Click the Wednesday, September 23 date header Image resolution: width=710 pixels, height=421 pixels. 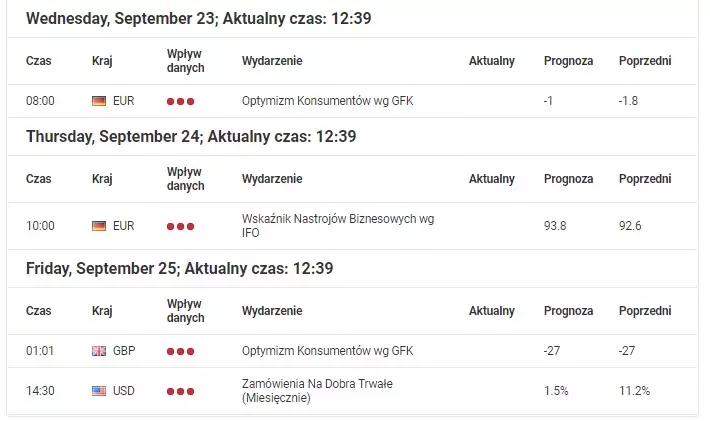point(198,19)
